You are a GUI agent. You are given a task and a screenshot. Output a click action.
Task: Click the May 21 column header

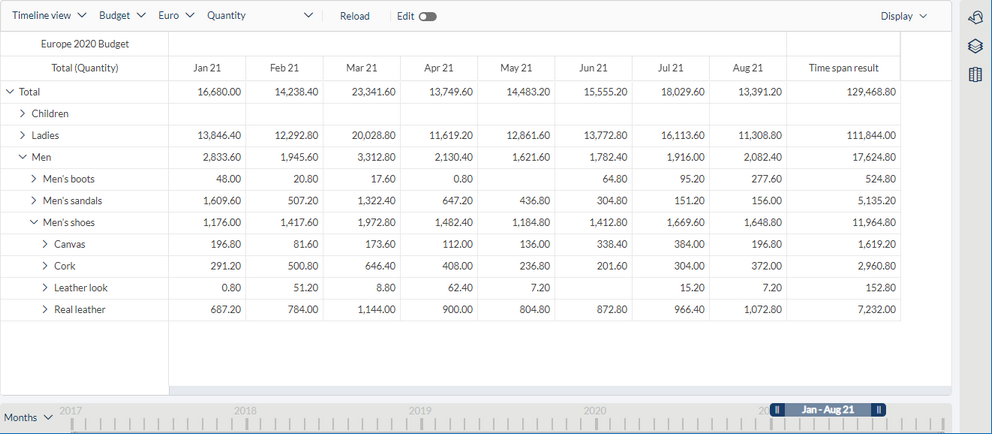point(516,68)
